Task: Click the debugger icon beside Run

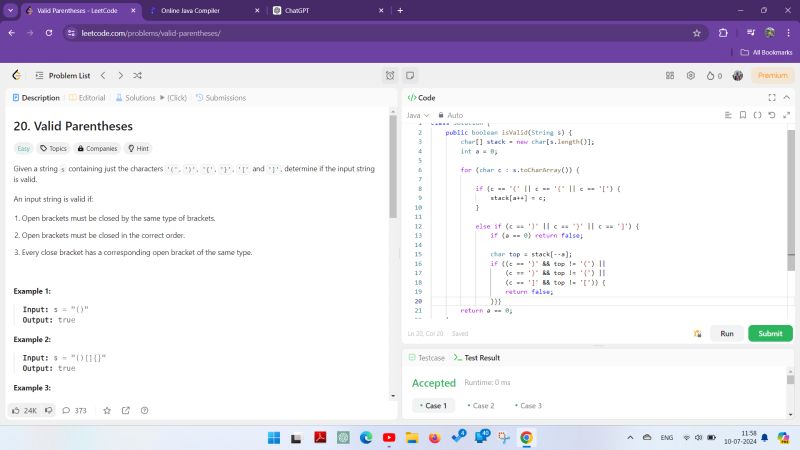Action: coord(697,334)
